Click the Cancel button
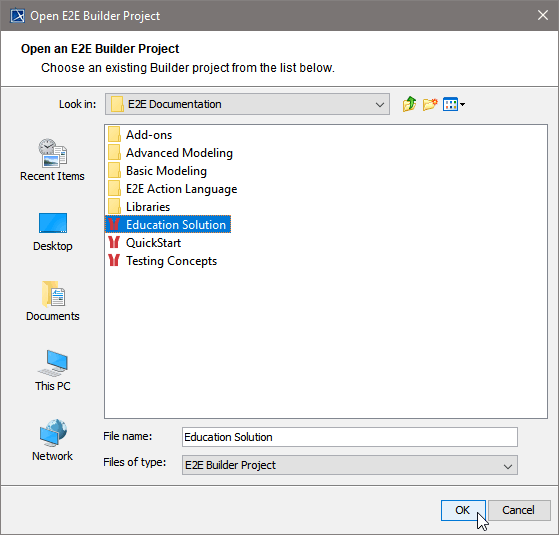This screenshot has width=559, height=535. point(518,510)
